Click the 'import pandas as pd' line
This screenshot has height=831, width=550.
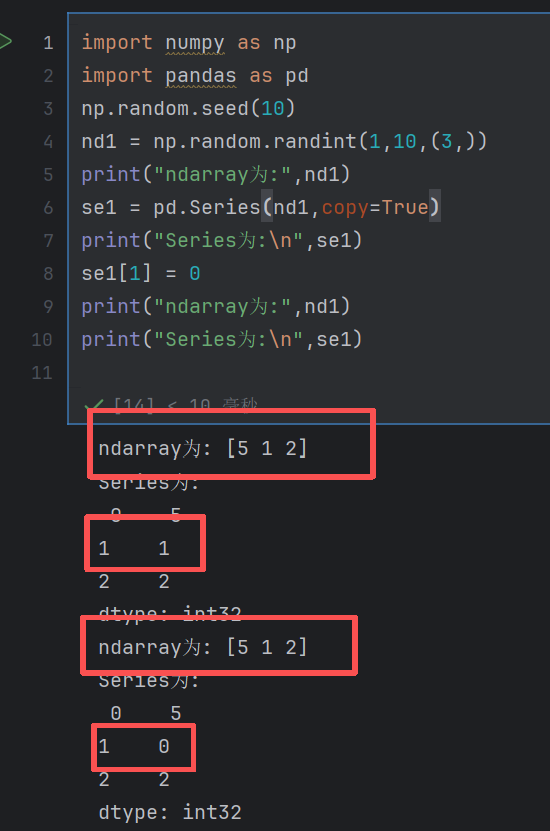[194, 75]
